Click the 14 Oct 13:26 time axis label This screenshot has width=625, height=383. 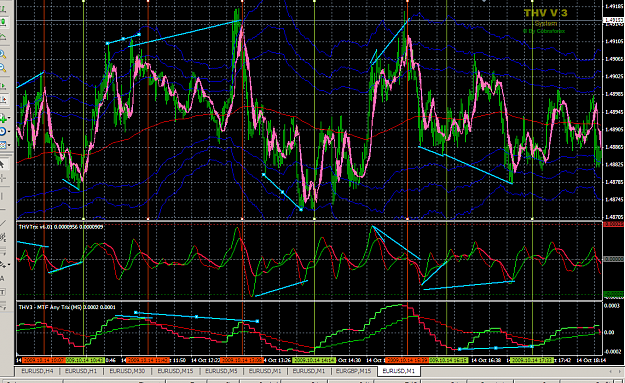click(277, 360)
